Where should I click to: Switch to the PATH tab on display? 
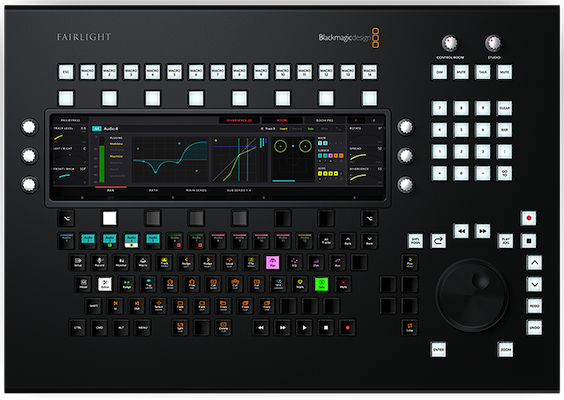click(153, 190)
